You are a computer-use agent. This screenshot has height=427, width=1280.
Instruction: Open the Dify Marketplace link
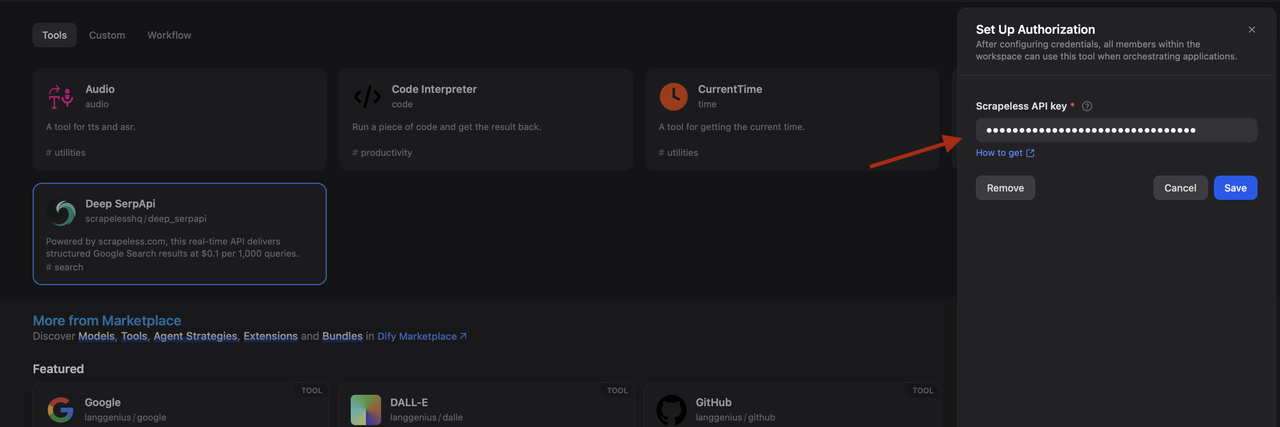tap(422, 336)
